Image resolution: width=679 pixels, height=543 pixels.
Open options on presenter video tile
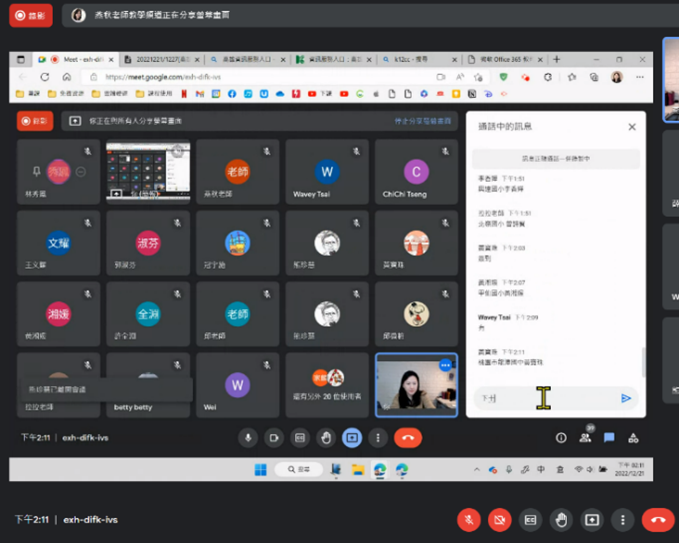point(445,365)
